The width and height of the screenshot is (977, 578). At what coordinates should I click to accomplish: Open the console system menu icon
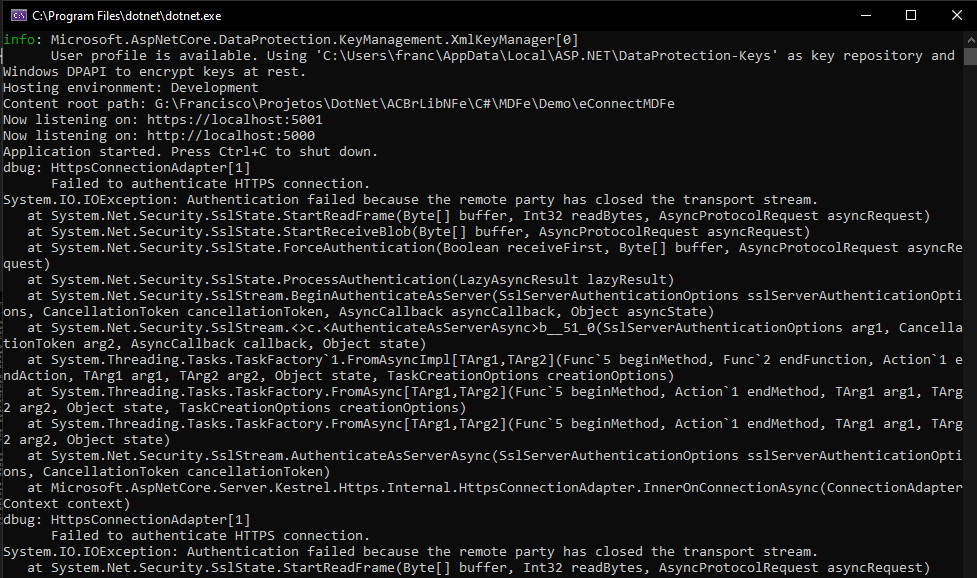pyautogui.click(x=19, y=16)
